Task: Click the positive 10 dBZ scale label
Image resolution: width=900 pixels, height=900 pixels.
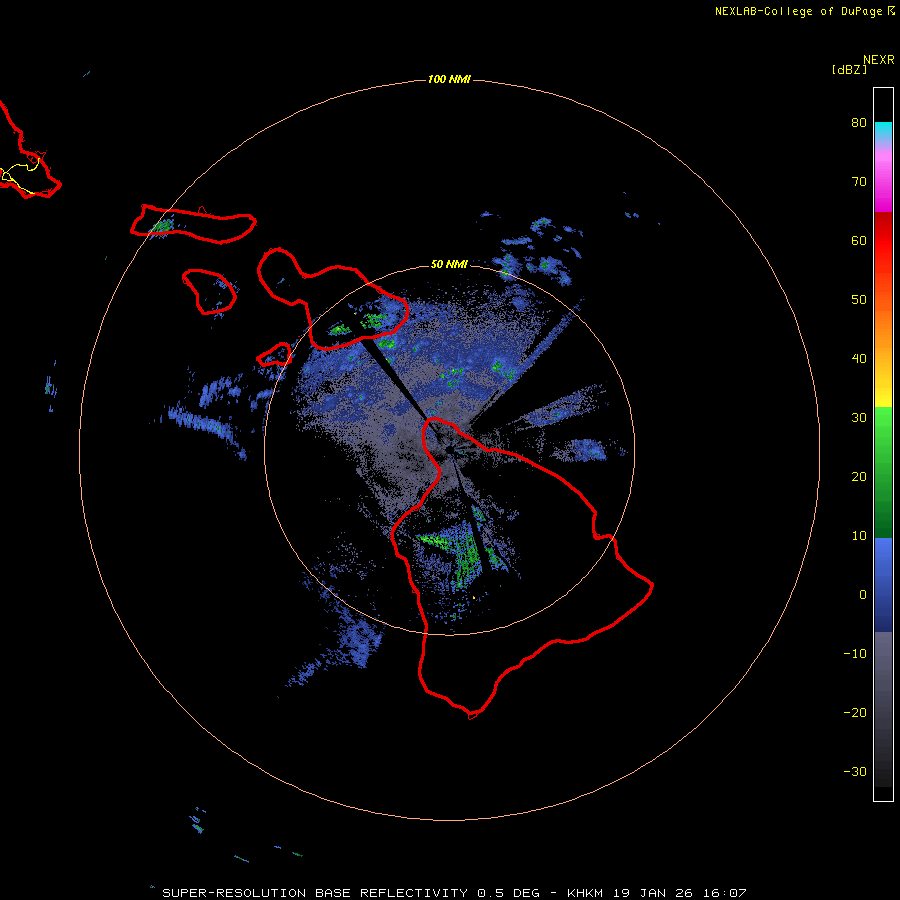Action: pyautogui.click(x=859, y=536)
